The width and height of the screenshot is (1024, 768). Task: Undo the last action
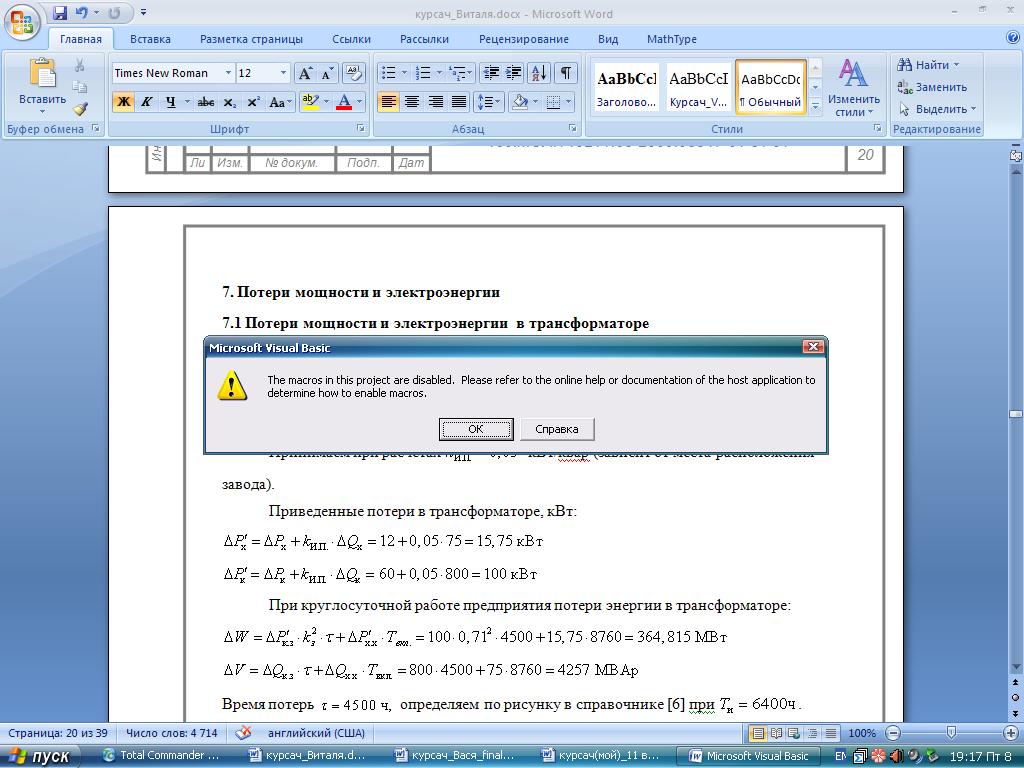pyautogui.click(x=82, y=12)
